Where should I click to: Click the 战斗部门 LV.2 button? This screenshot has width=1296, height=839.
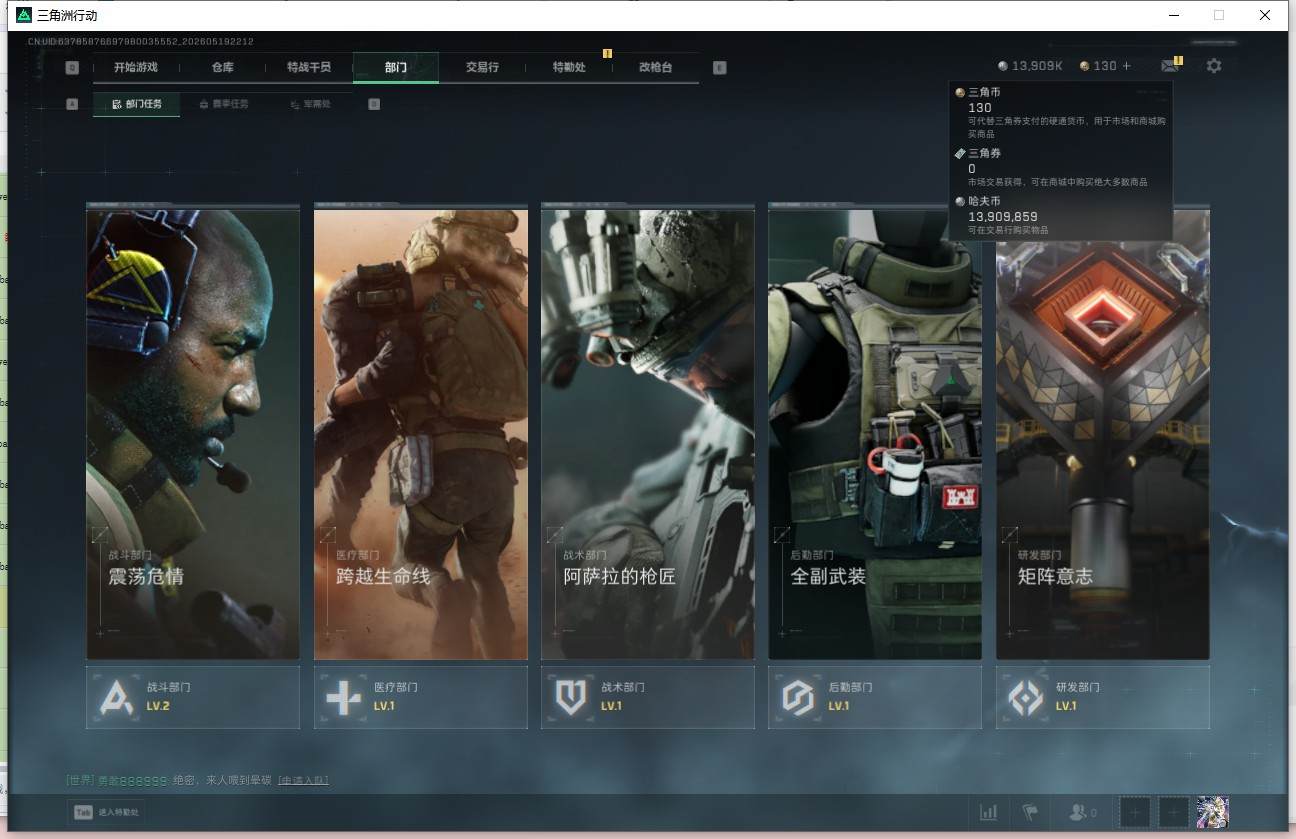pos(193,697)
